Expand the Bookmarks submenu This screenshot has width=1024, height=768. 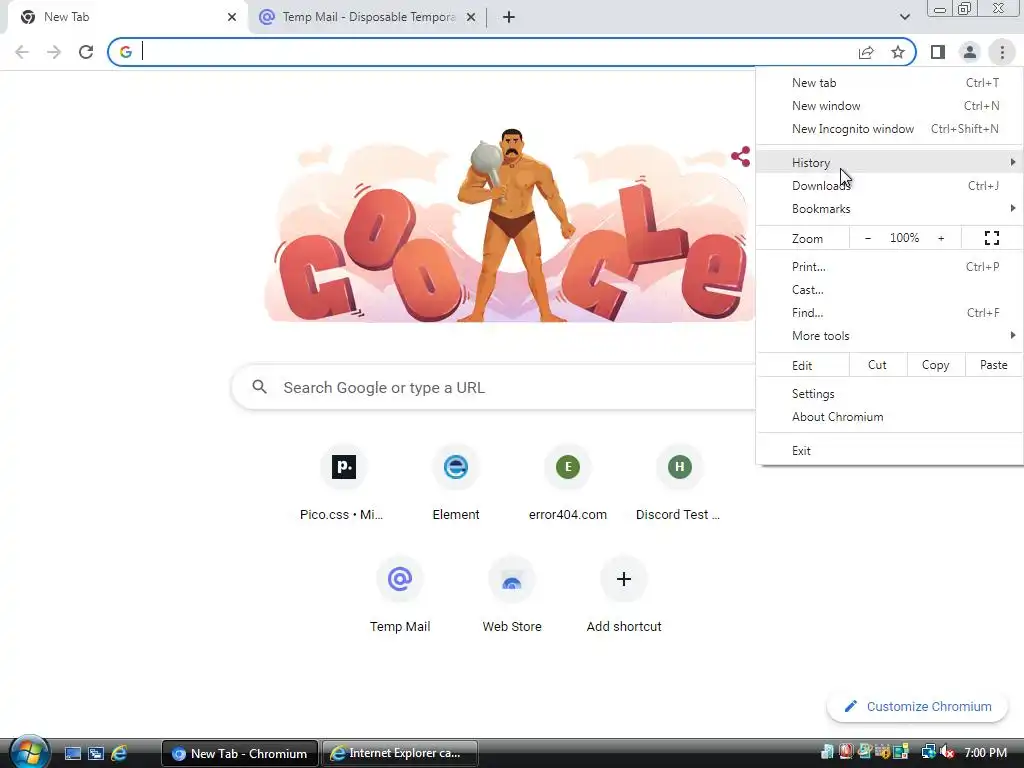pyautogui.click(x=889, y=209)
